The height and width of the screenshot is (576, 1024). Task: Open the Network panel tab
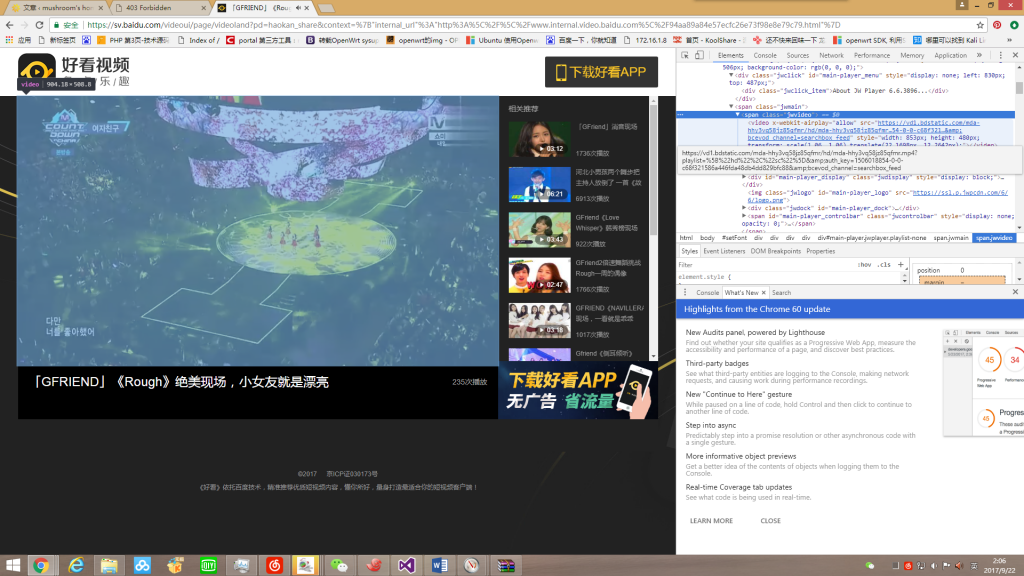831,56
